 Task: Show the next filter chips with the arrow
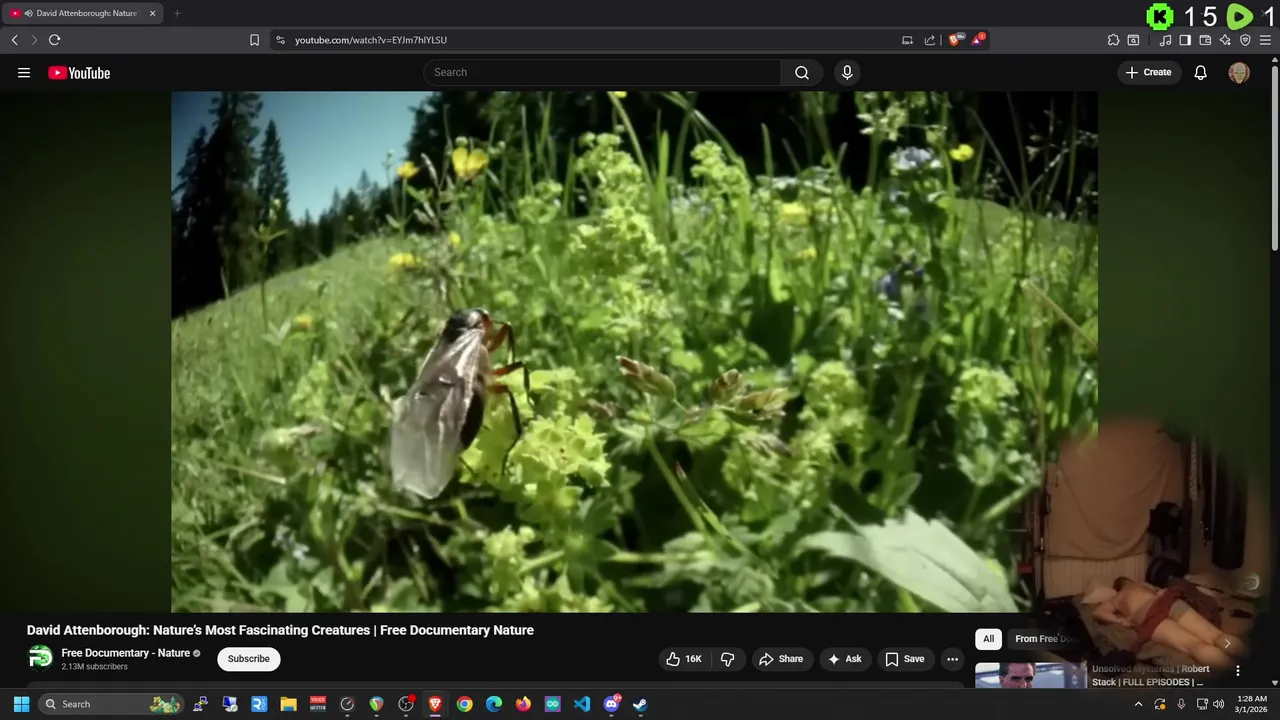1227,643
